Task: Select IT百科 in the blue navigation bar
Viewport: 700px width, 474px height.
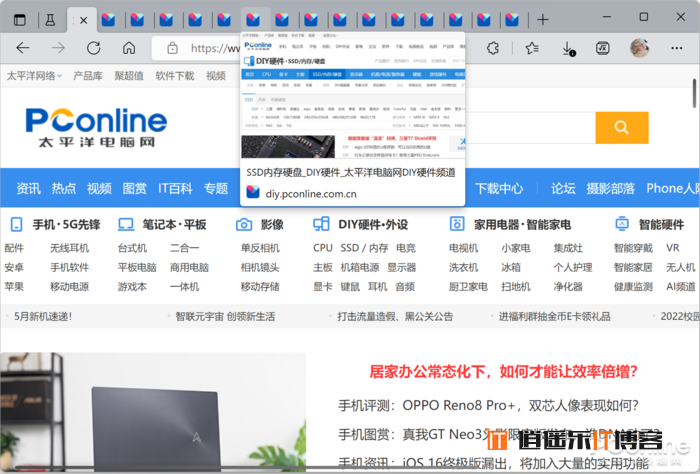Action: point(175,188)
